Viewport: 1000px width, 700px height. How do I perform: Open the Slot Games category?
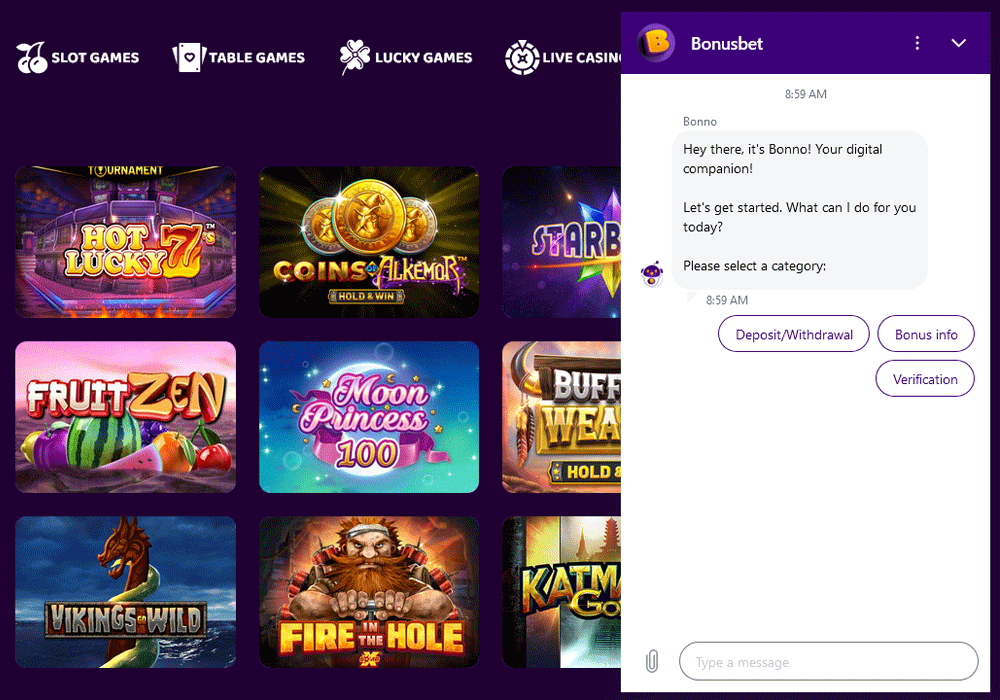[x=78, y=57]
